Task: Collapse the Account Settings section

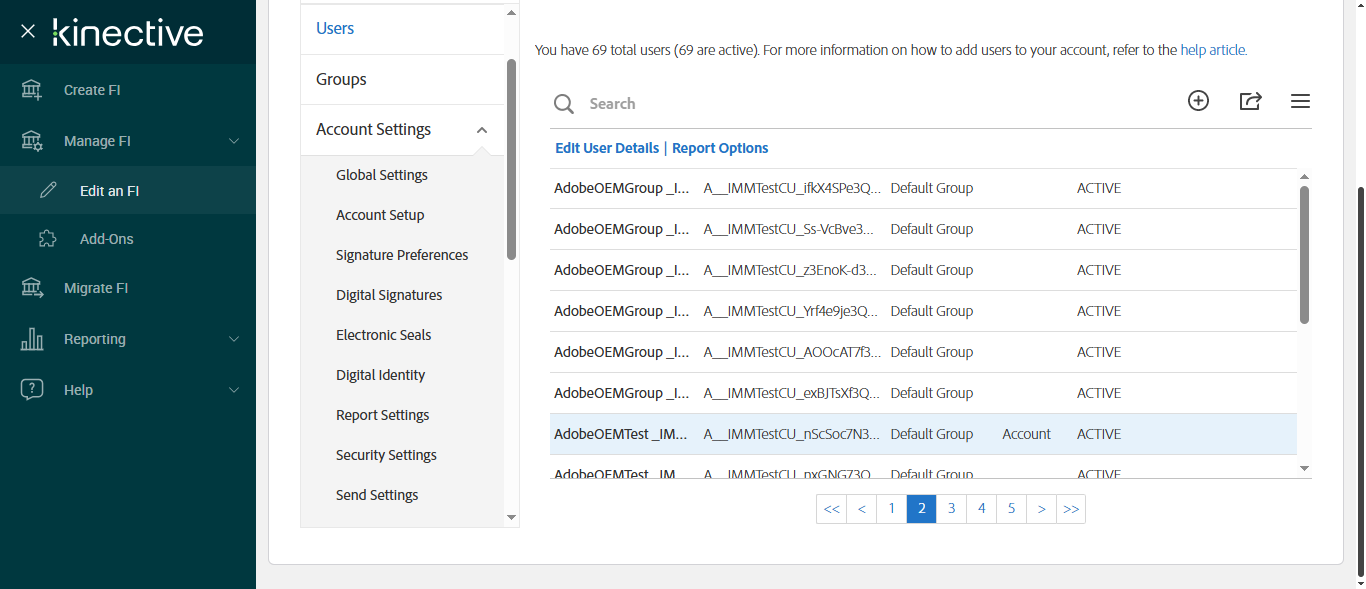Action: pos(482,130)
